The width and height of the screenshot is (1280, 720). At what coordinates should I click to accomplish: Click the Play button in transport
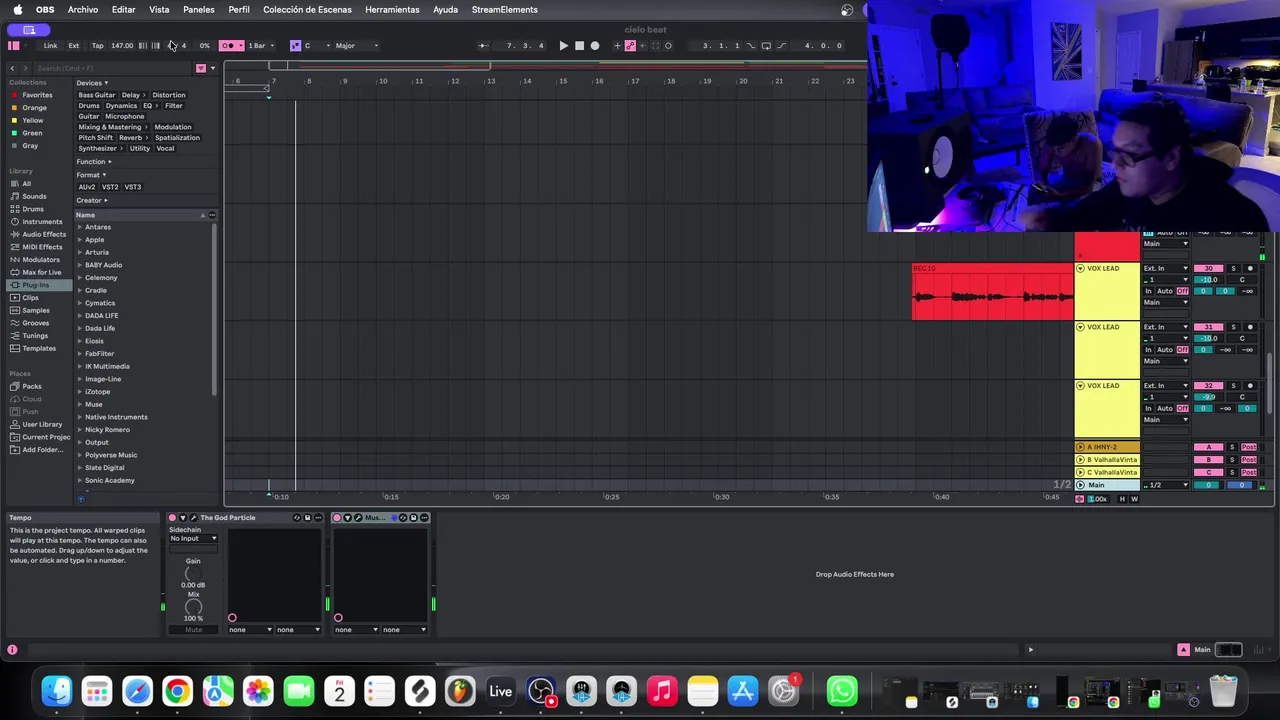click(563, 45)
